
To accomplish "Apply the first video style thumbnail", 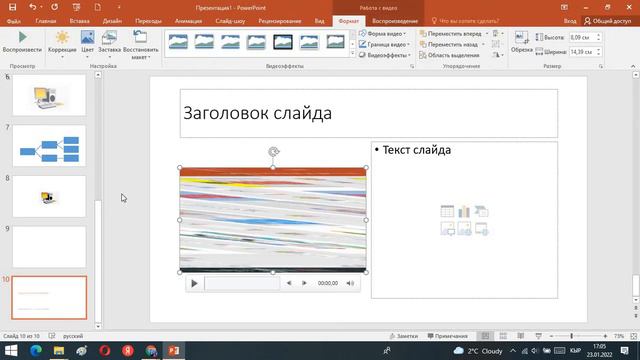I will pos(178,42).
